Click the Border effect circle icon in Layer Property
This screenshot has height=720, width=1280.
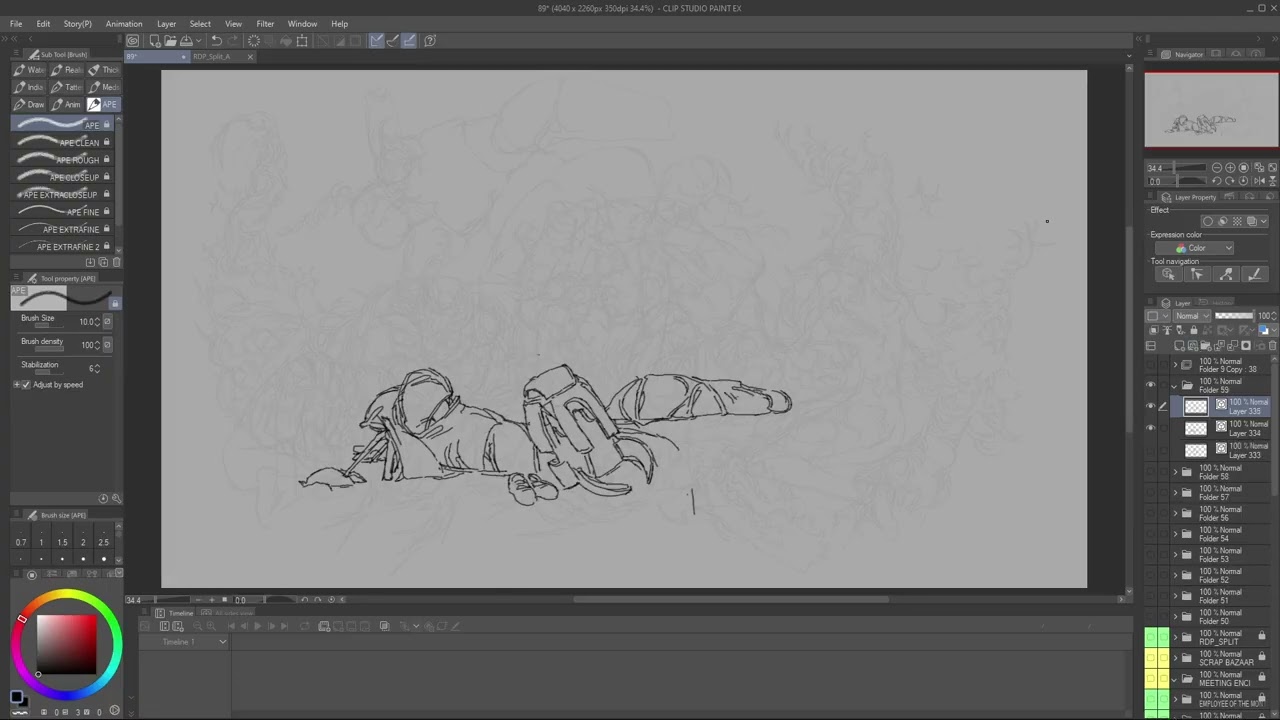click(1207, 221)
